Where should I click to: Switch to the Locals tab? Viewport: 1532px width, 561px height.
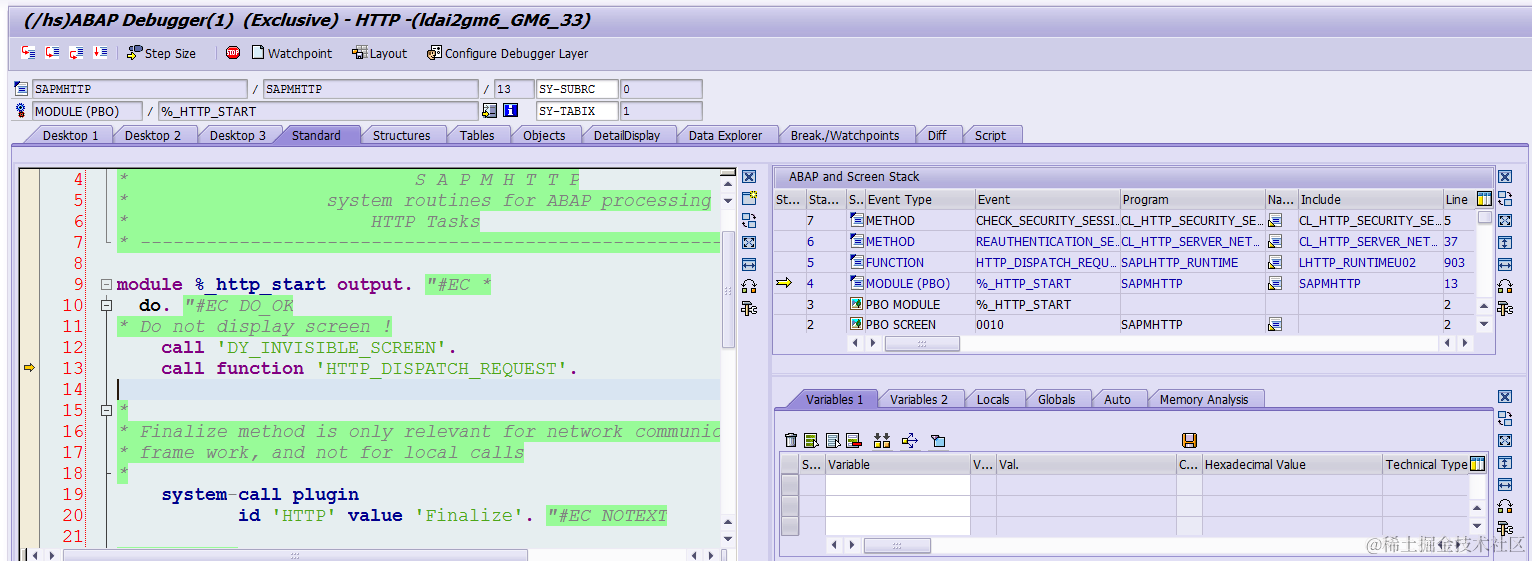993,399
